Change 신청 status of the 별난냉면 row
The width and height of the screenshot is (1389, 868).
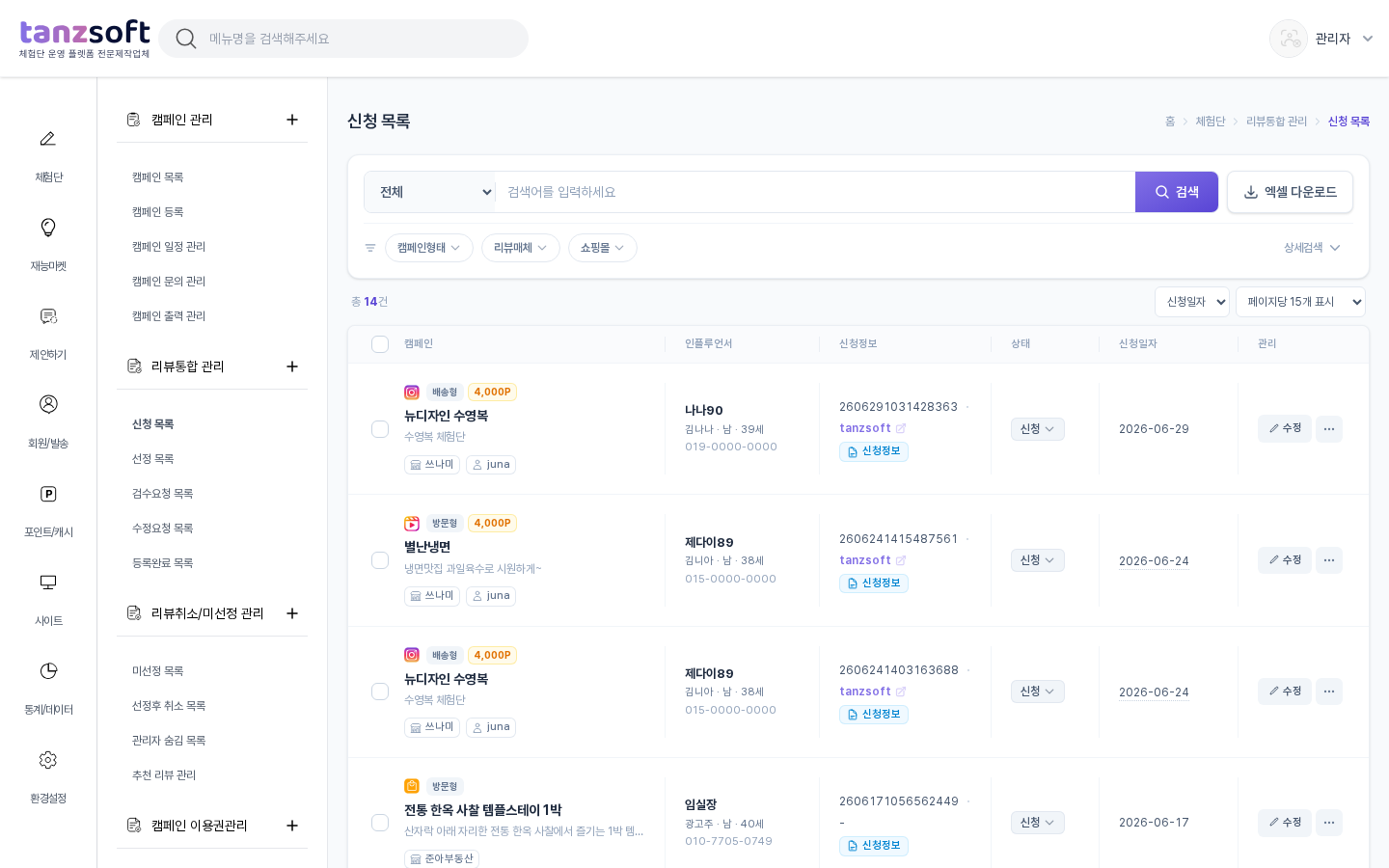[1038, 560]
